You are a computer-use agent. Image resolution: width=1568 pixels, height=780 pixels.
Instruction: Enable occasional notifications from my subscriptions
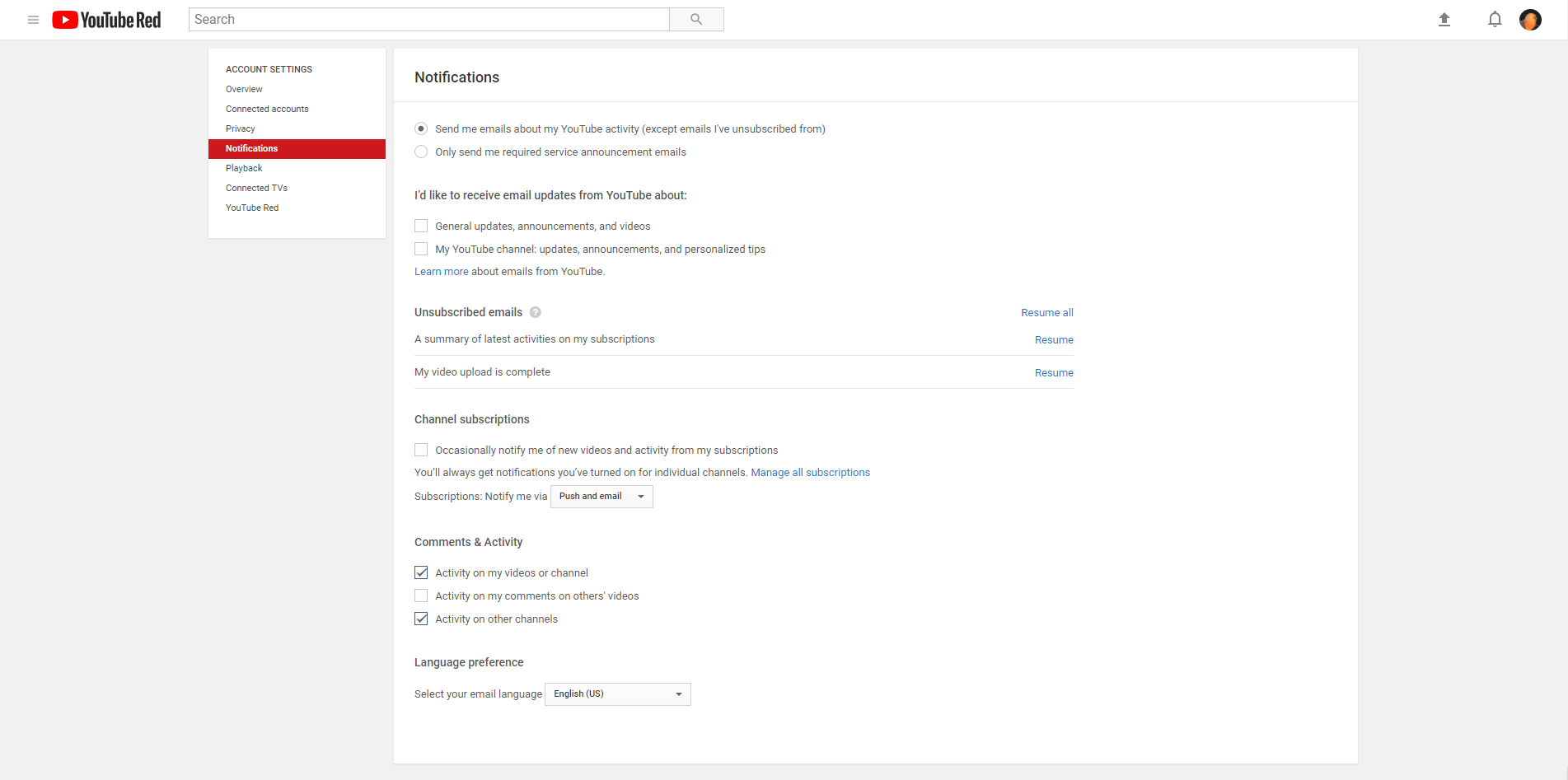pyautogui.click(x=421, y=450)
